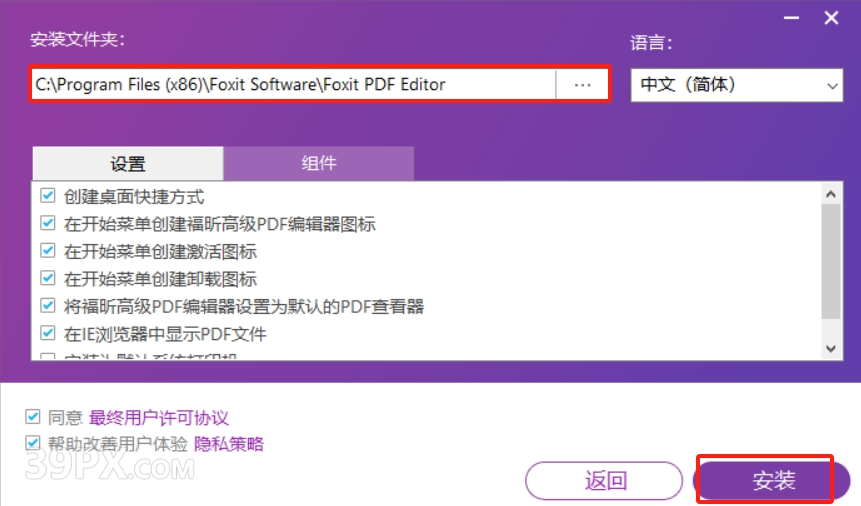Image resolution: width=861 pixels, height=506 pixels.
Task: Click the browse folder ellipsis button
Action: (582, 85)
